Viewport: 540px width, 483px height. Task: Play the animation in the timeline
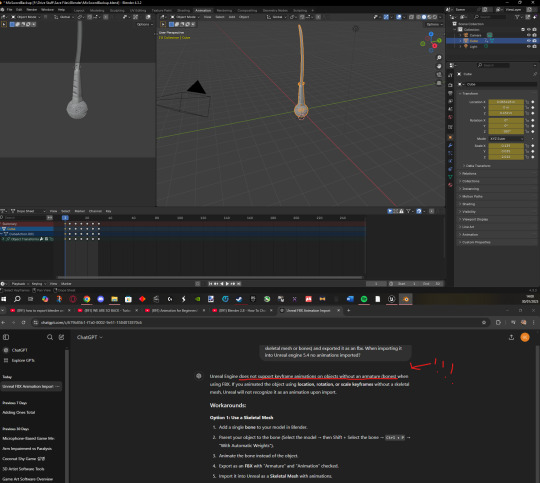point(227,284)
